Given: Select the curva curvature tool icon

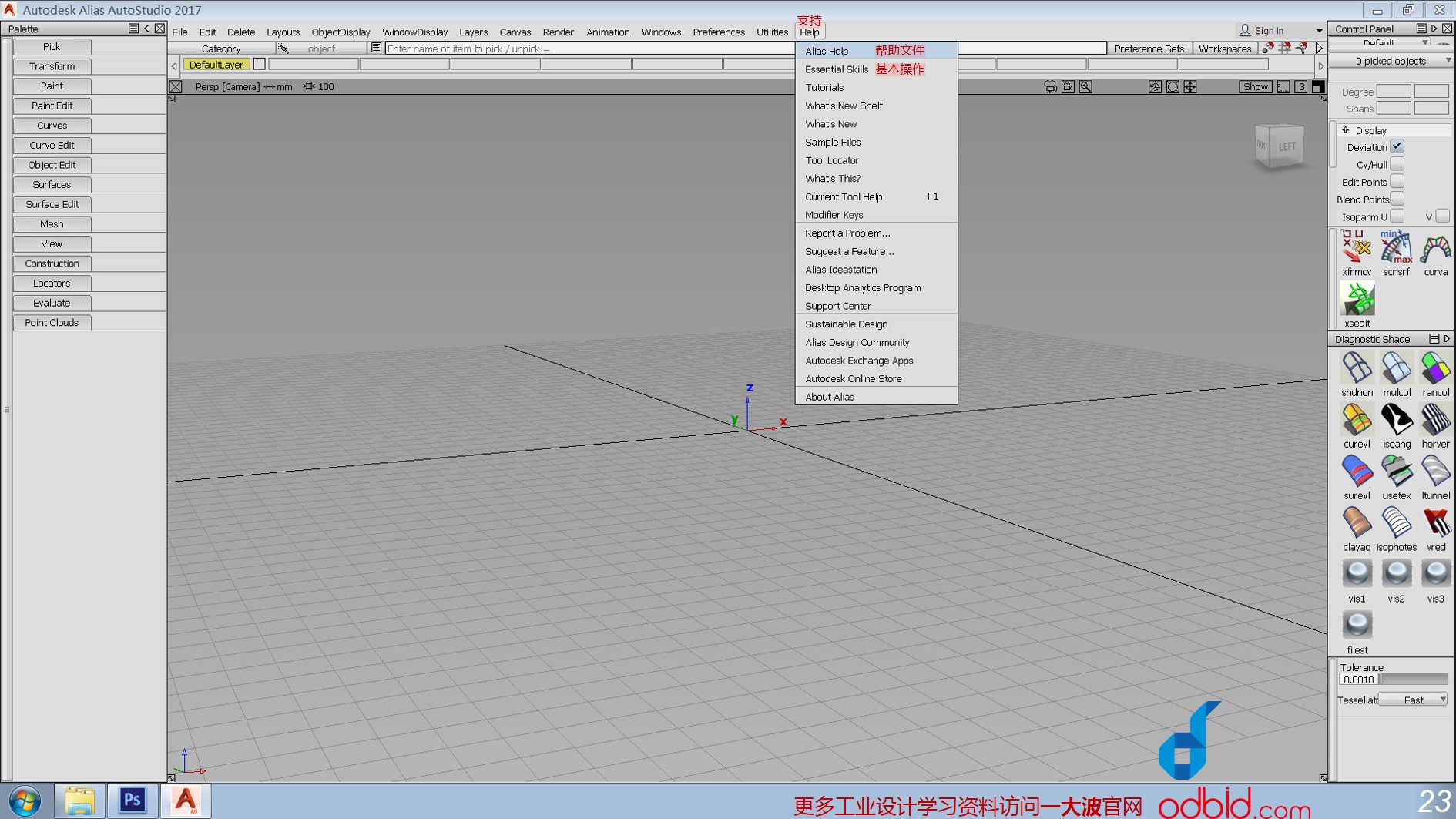Looking at the screenshot, I should pyautogui.click(x=1435, y=247).
